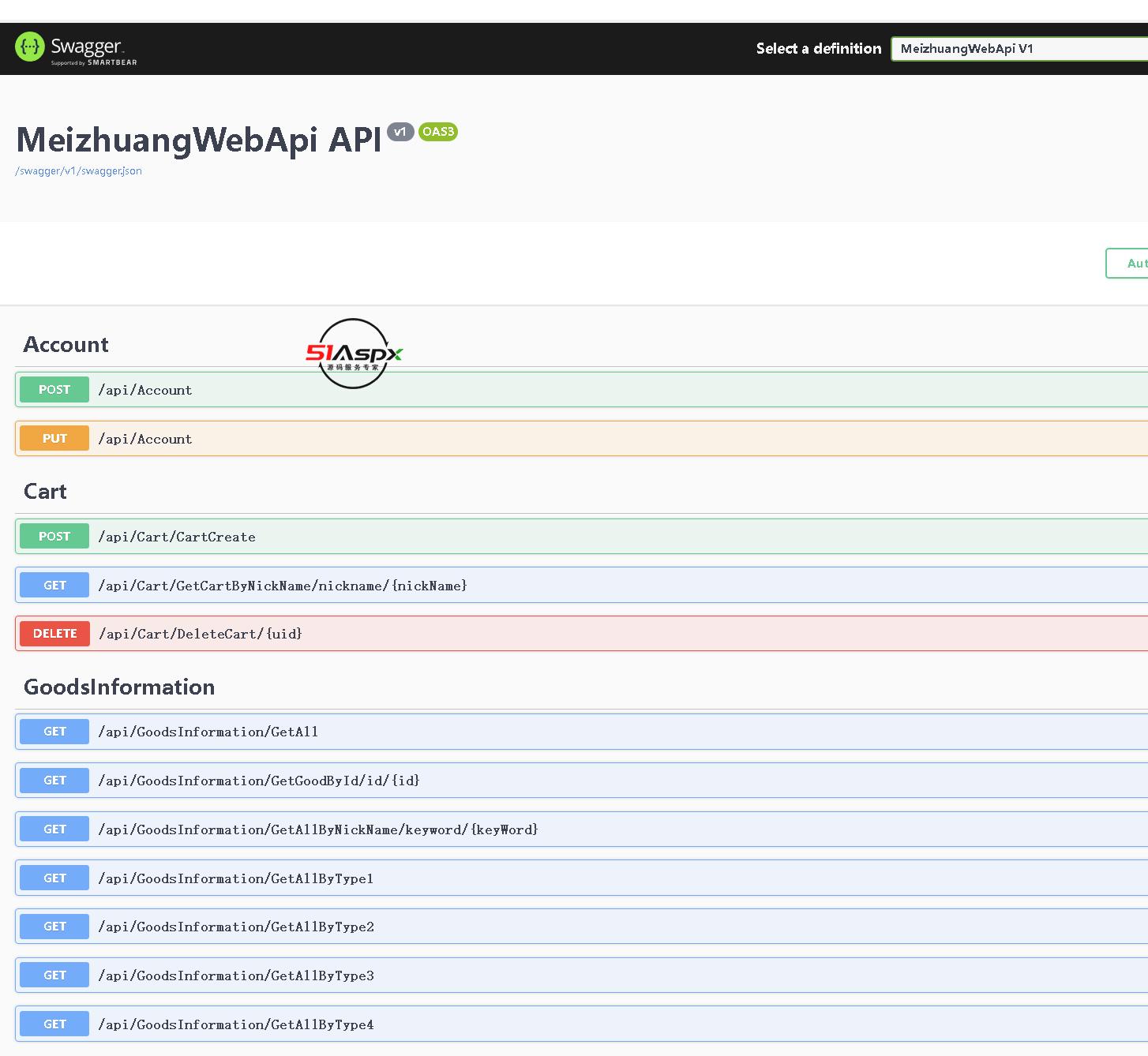
Task: Click path text /api/GoodsInformation/GetAllByType4
Action: click(235, 1024)
